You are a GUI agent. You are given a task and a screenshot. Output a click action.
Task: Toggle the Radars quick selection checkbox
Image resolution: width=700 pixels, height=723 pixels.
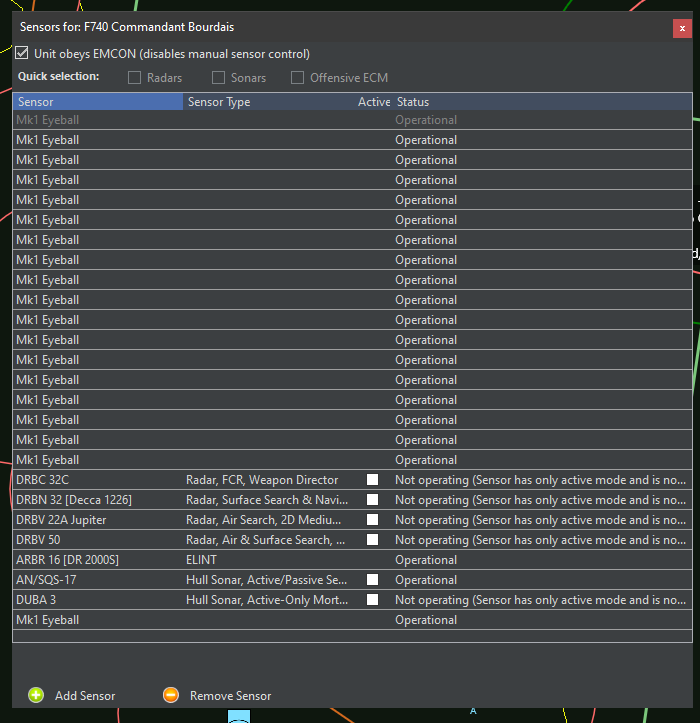[134, 77]
